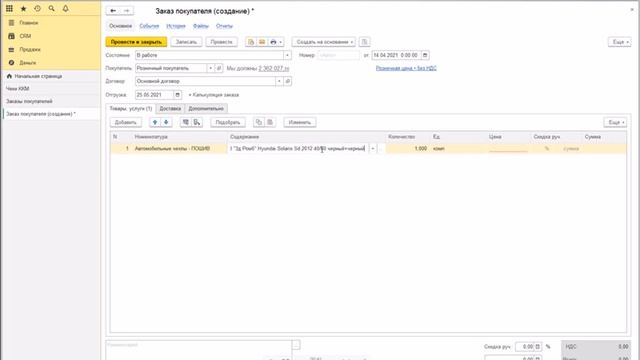
Task: Click the icon right of Создать на основании
Action: pyautogui.click(x=364, y=42)
